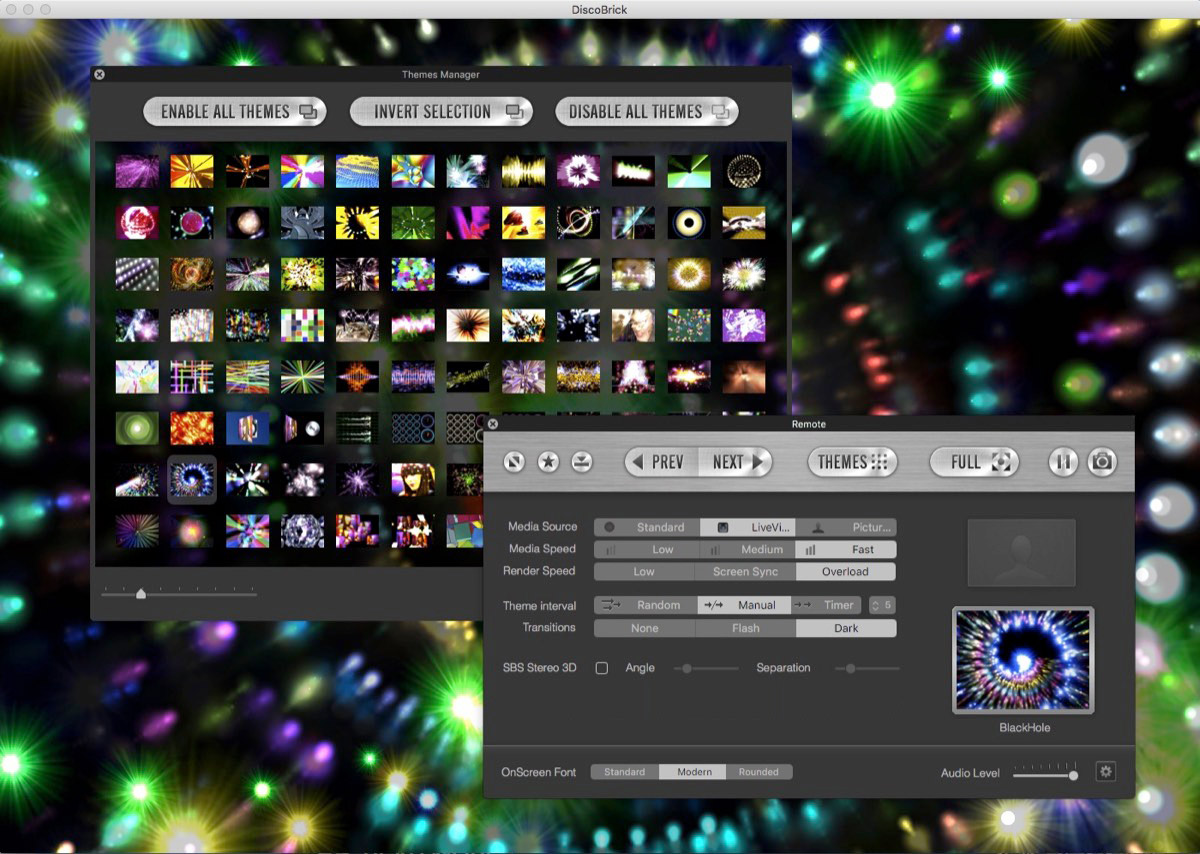Screen dimensions: 1200x854
Task: Choose Manual theme interval
Action: point(745,605)
